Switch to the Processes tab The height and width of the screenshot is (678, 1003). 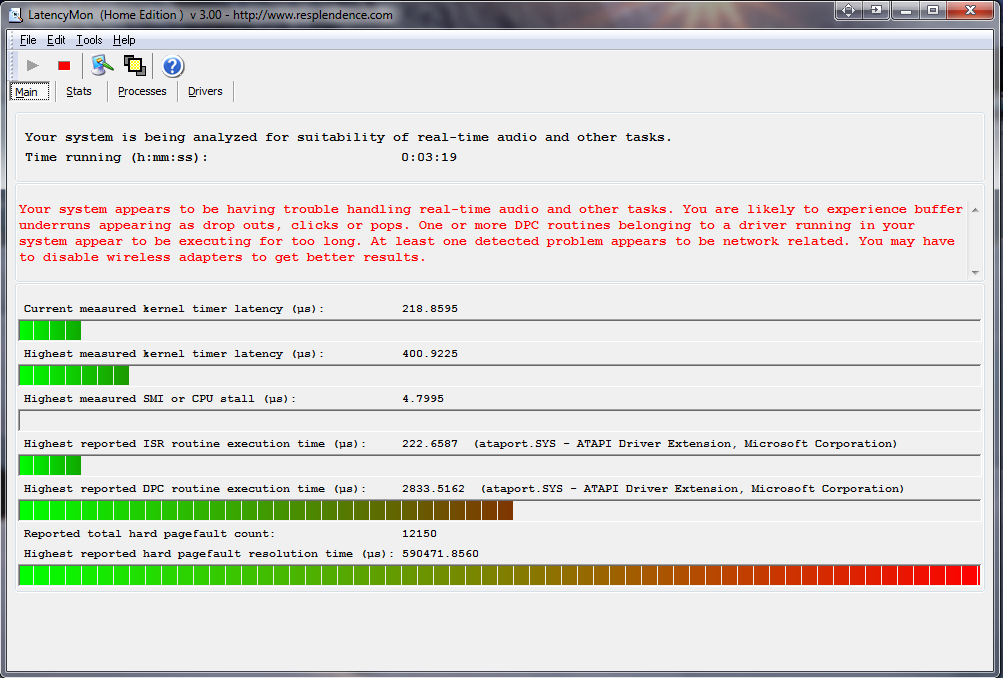[142, 91]
